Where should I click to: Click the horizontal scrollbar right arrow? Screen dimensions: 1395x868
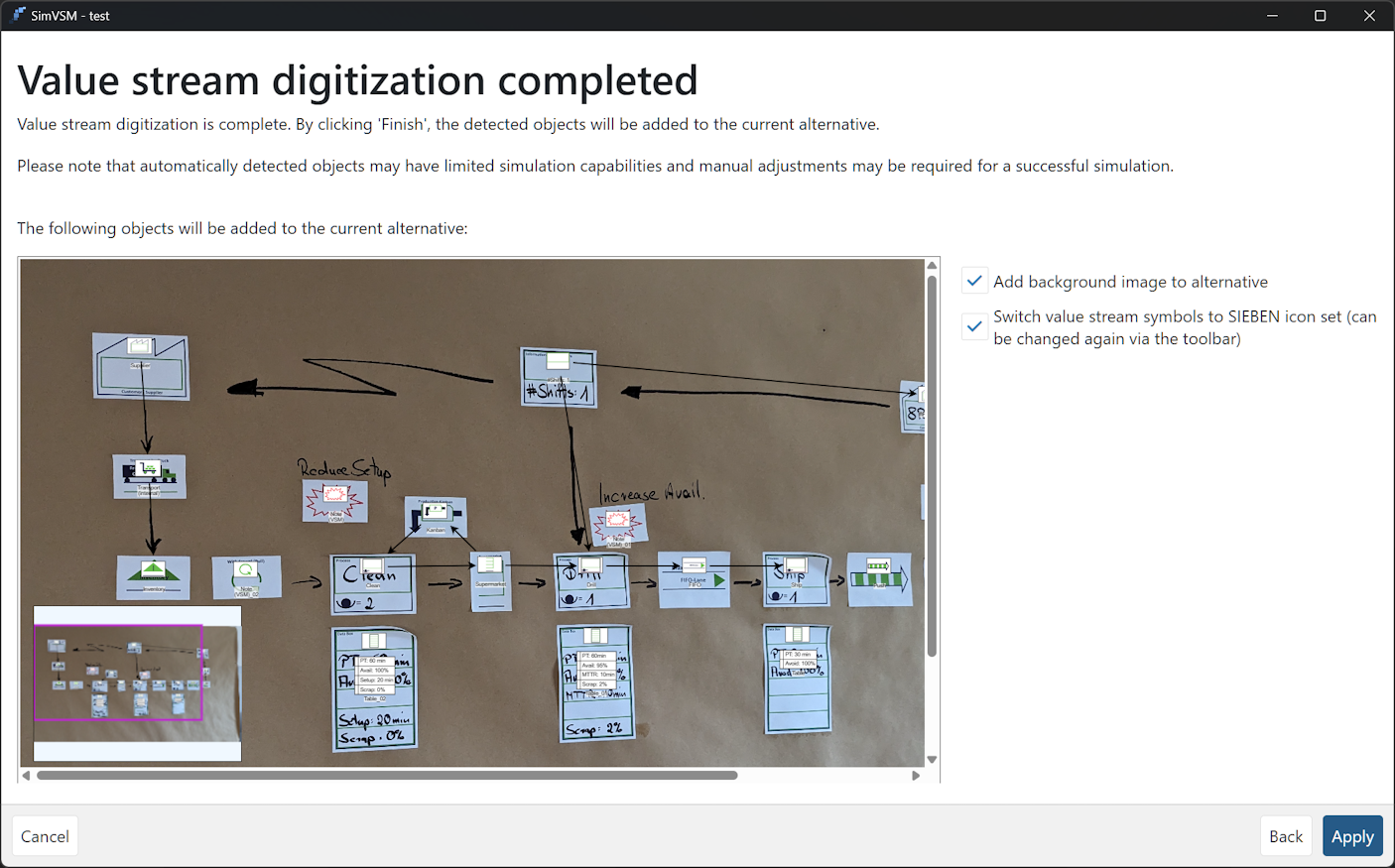pos(916,776)
